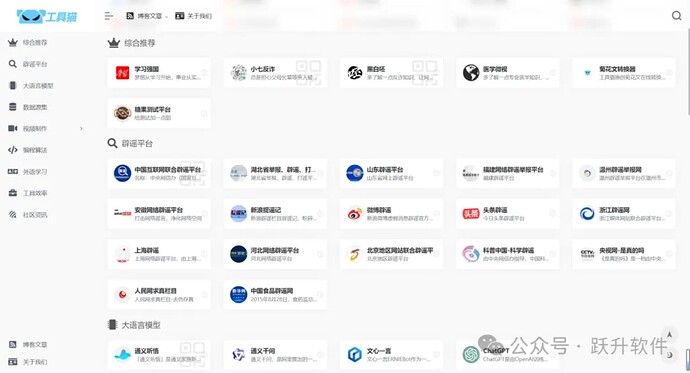Image resolution: width=690 pixels, height=373 pixels.
Task: Click the crown icon for 综合推荐 in sidebar
Action: pyautogui.click(x=13, y=43)
